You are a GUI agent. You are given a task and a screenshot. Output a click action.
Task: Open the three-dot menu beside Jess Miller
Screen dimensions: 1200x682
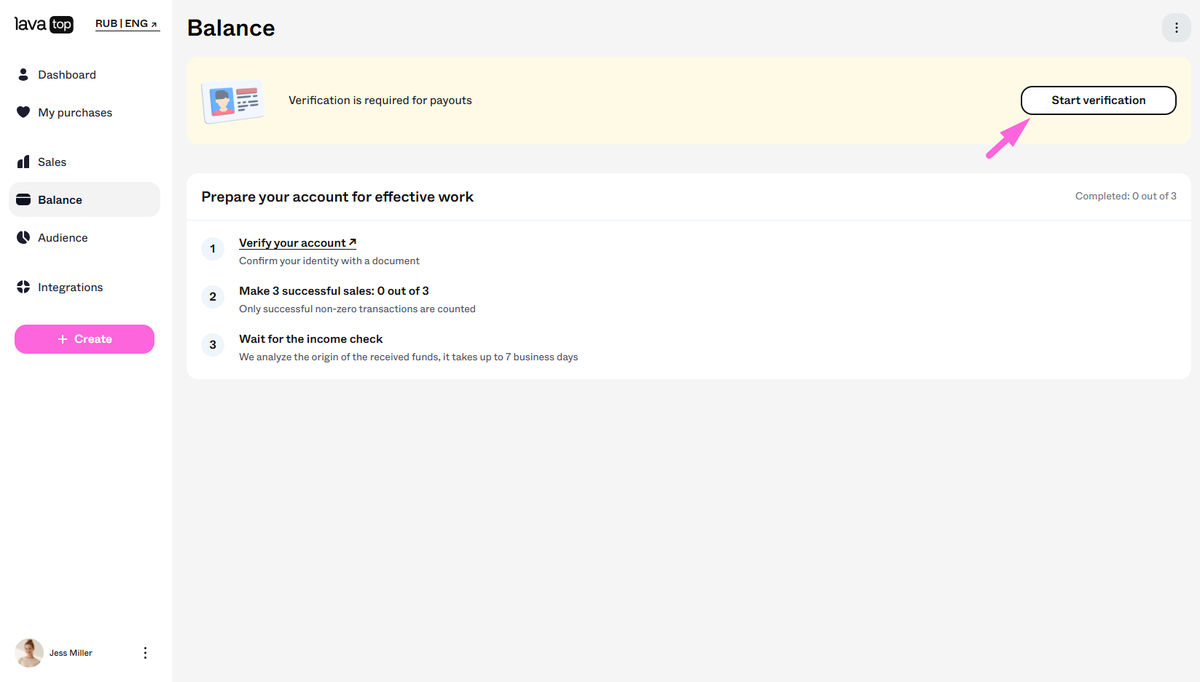coord(145,653)
